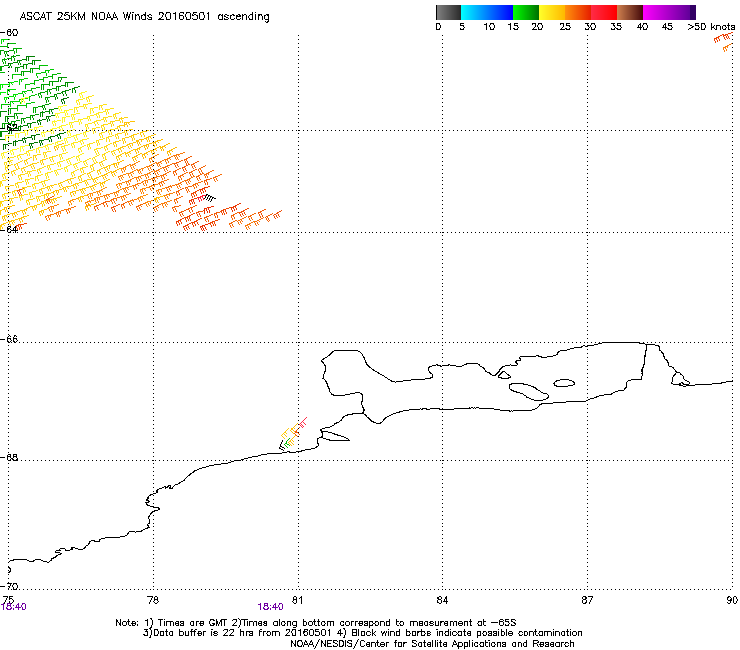Screen dimensions: 740x650
Task: Click the green 15-20 knots color segment
Action: click(526, 12)
